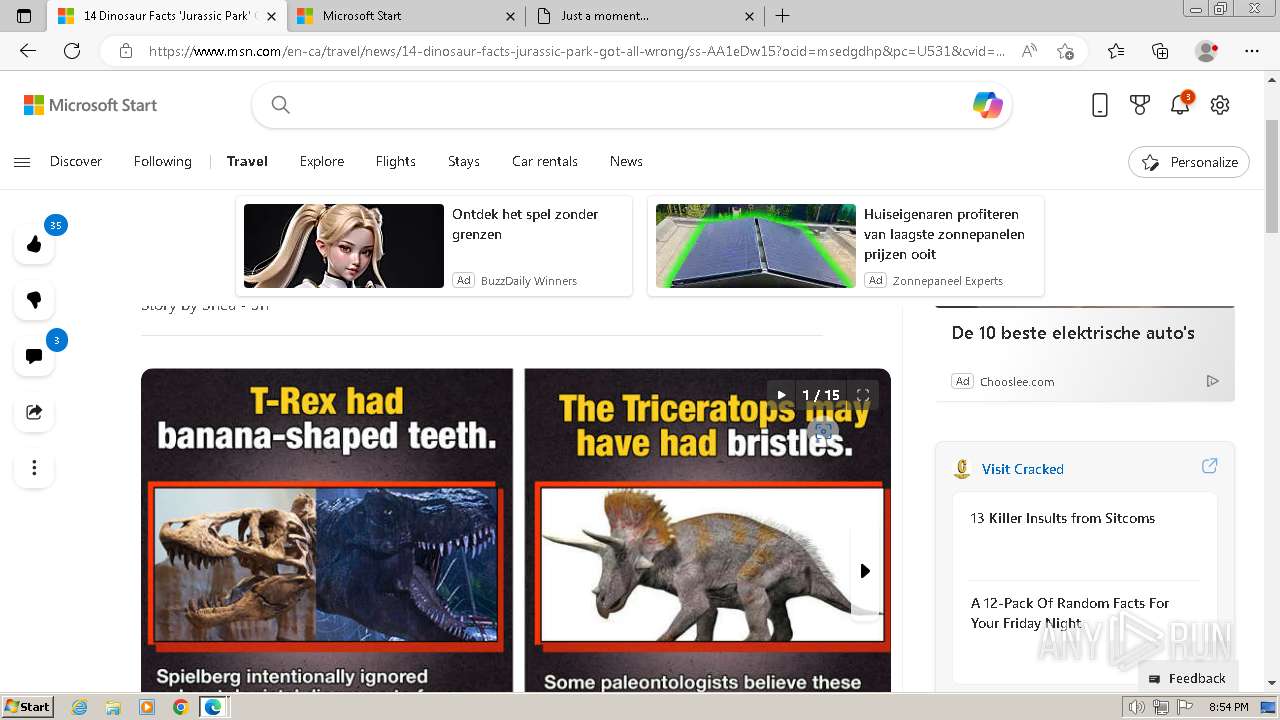The height and width of the screenshot is (720, 1280).
Task: Play the slideshow
Action: [781, 395]
